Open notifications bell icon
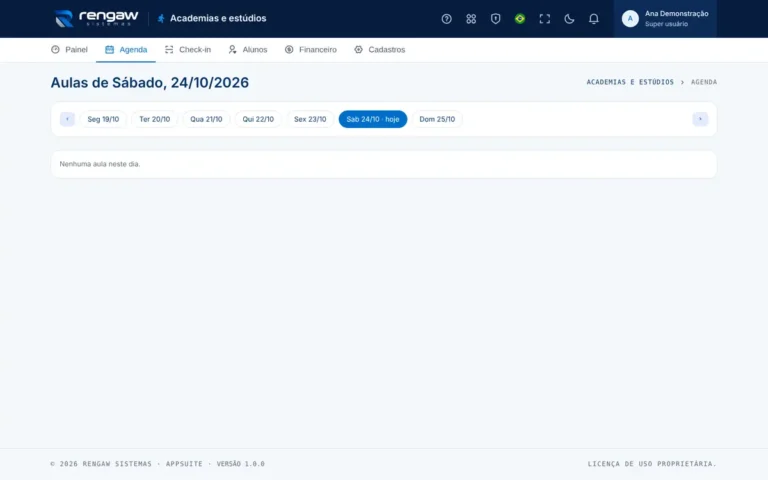 click(x=593, y=19)
